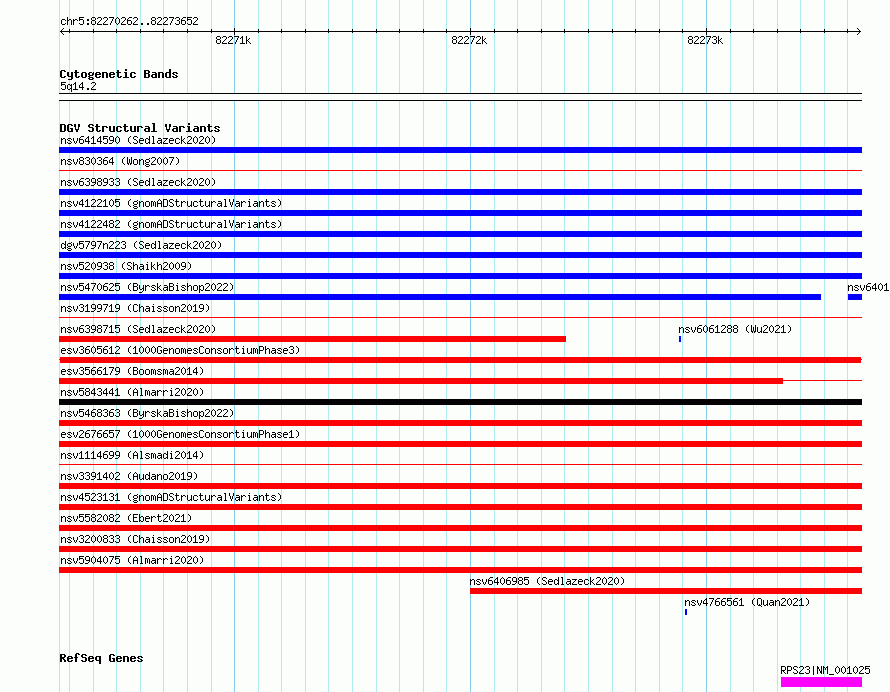Click the nsv5582082 (Ebert2021) label
890x692 pixels.
(126, 518)
